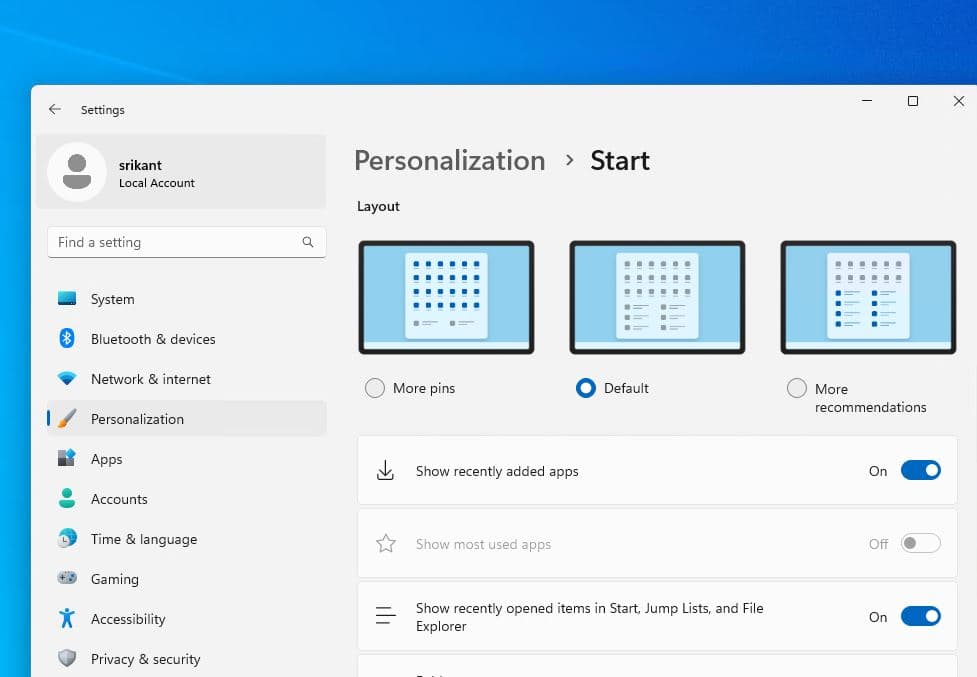The height and width of the screenshot is (677, 977).
Task: Open Network & internet via the Wi-Fi icon
Action: point(67,379)
